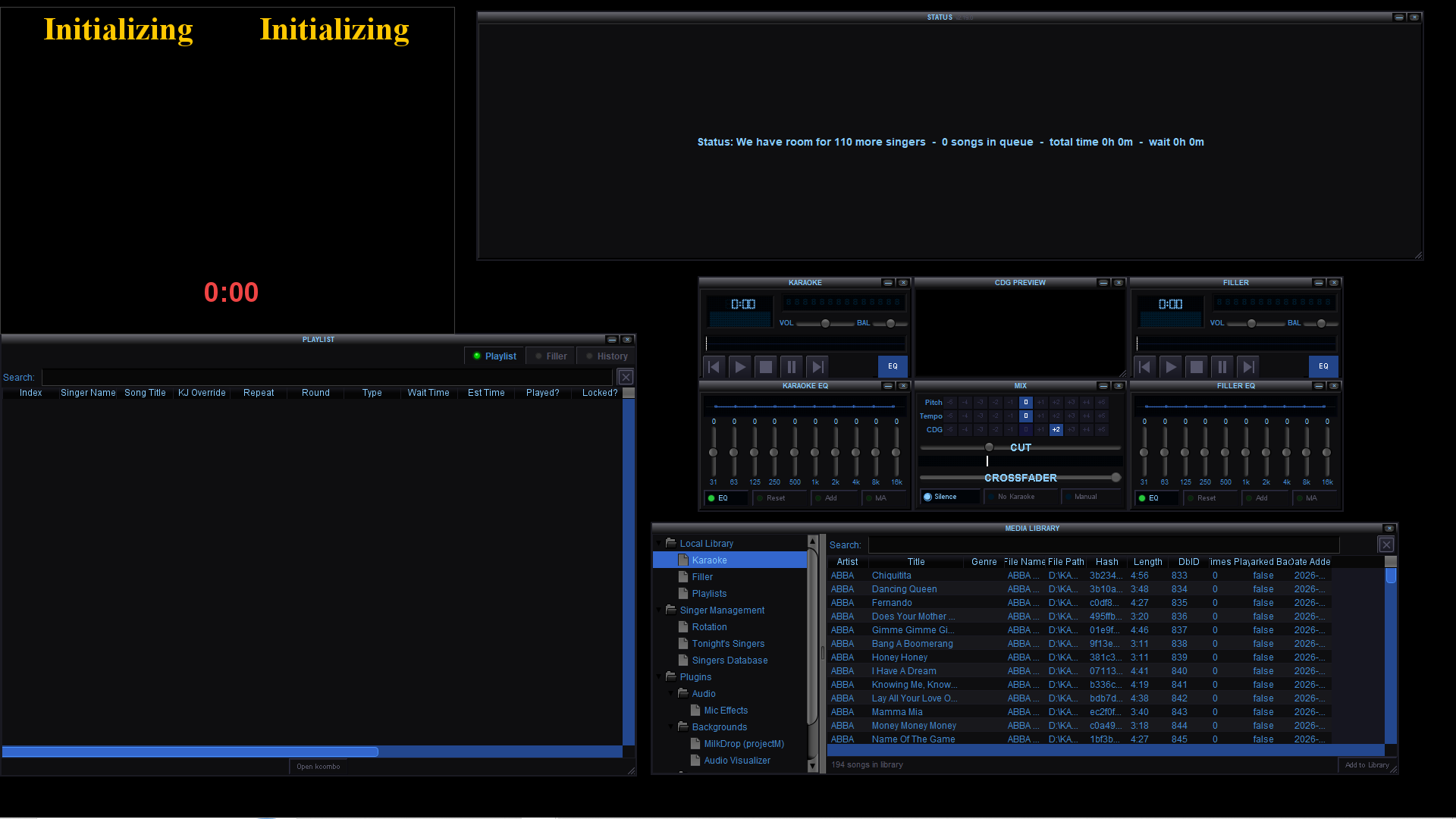The height and width of the screenshot is (819, 1456).
Task: Collapse the Audio plugins tree node
Action: (671, 693)
